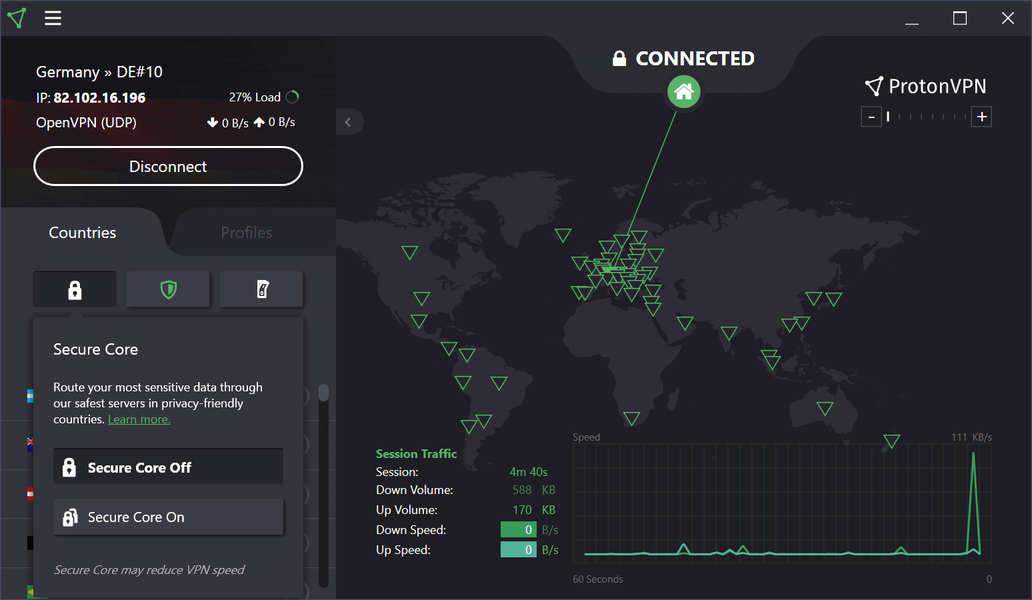The height and width of the screenshot is (600, 1032).
Task: Open the NetShield shield icon option
Action: click(168, 289)
